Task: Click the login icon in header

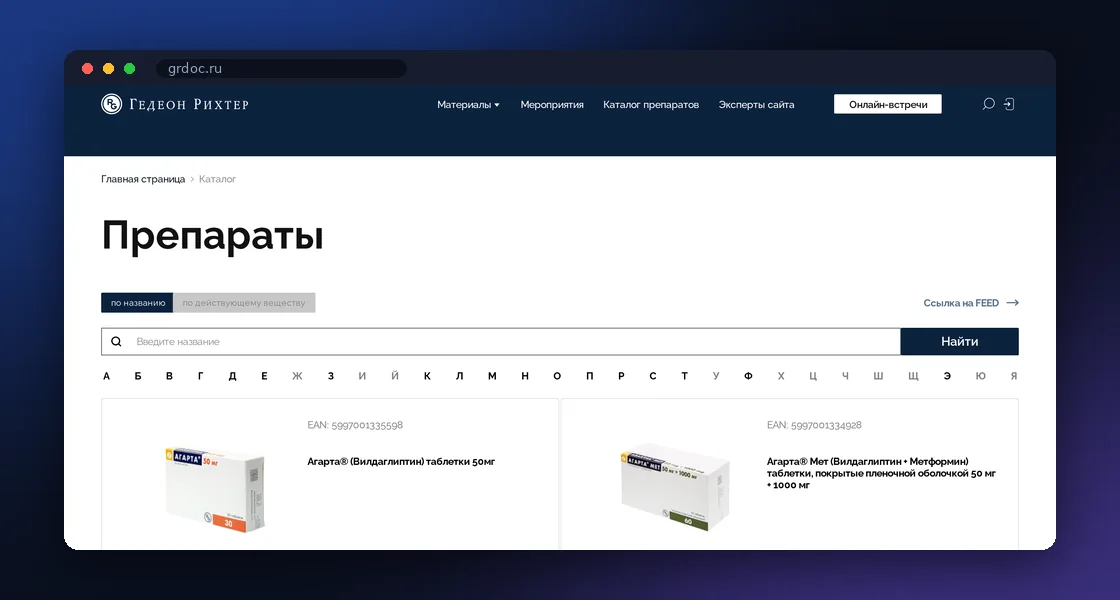Action: (x=1009, y=104)
